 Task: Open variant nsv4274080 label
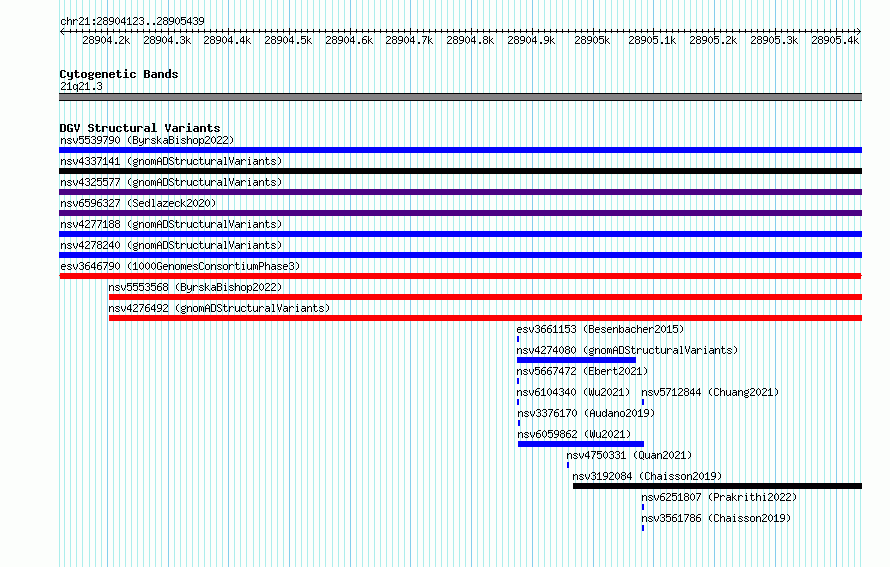(x=627, y=350)
